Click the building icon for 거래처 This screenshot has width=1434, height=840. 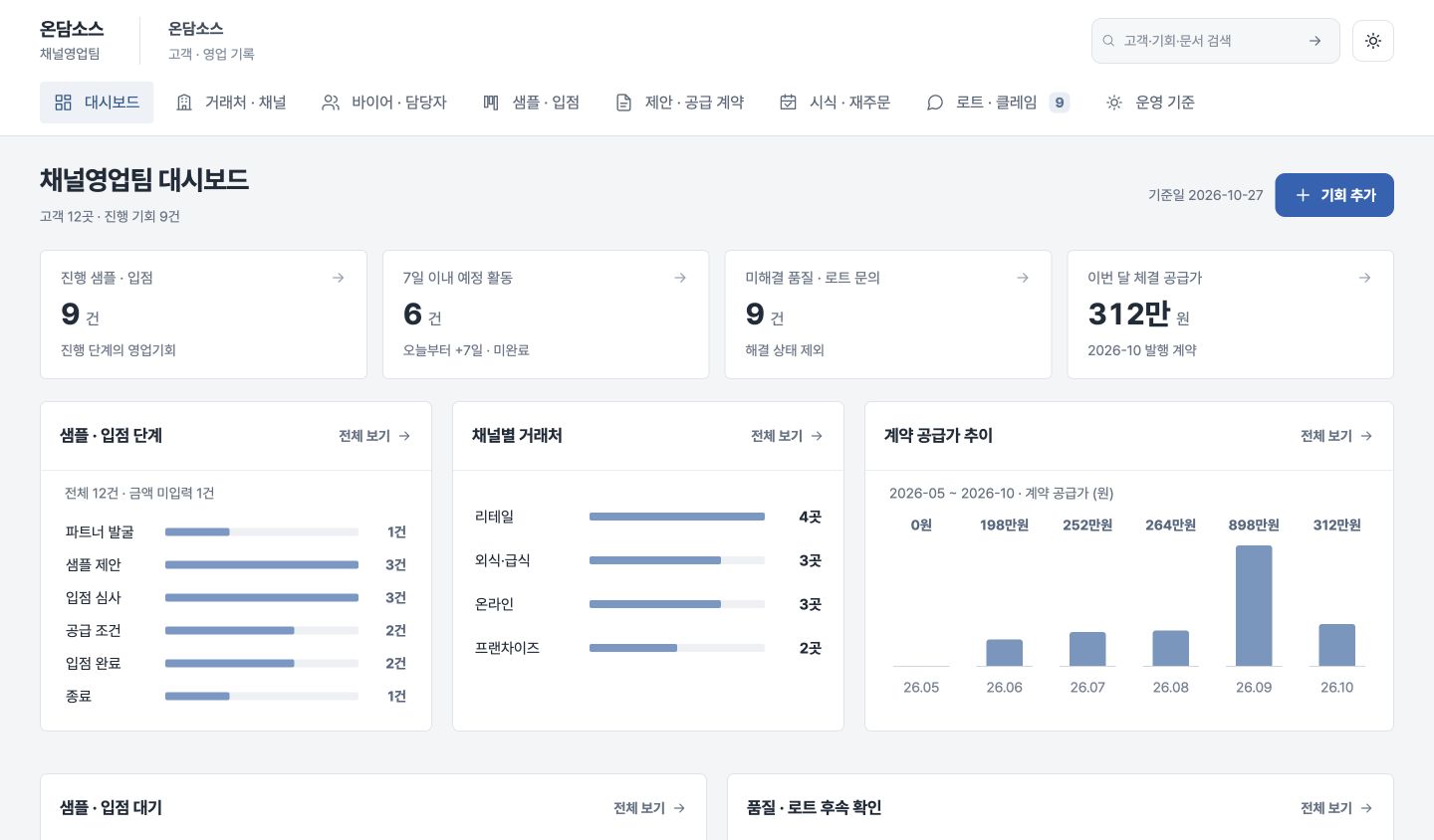184,103
